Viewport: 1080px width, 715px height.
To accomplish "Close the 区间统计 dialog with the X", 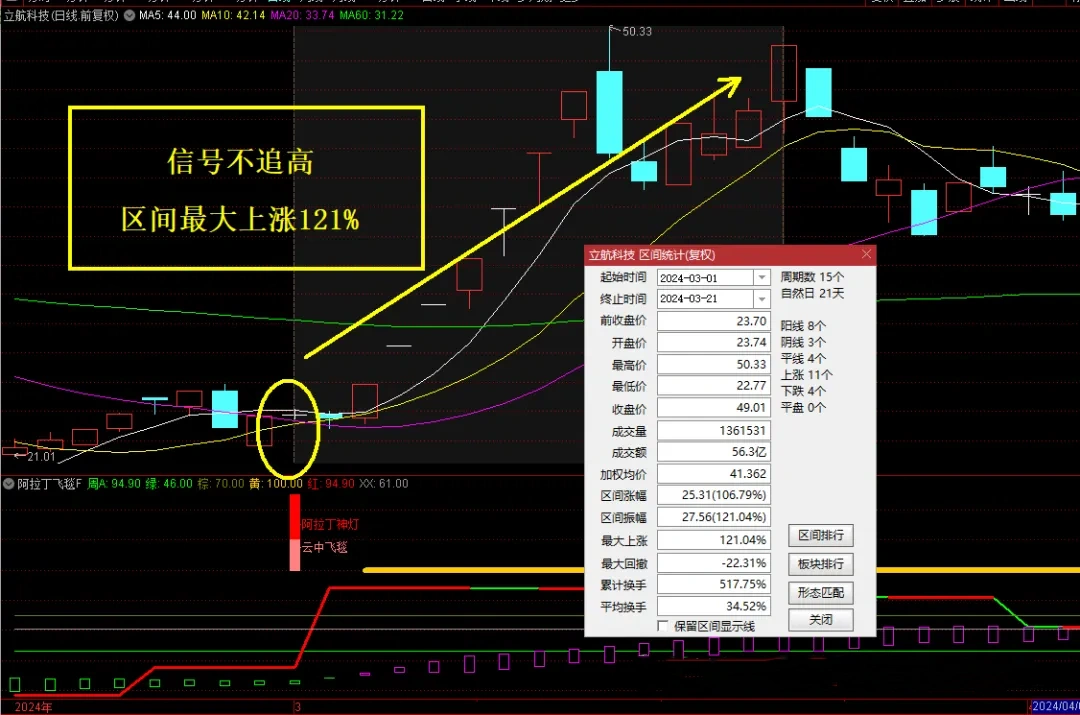I will [866, 255].
